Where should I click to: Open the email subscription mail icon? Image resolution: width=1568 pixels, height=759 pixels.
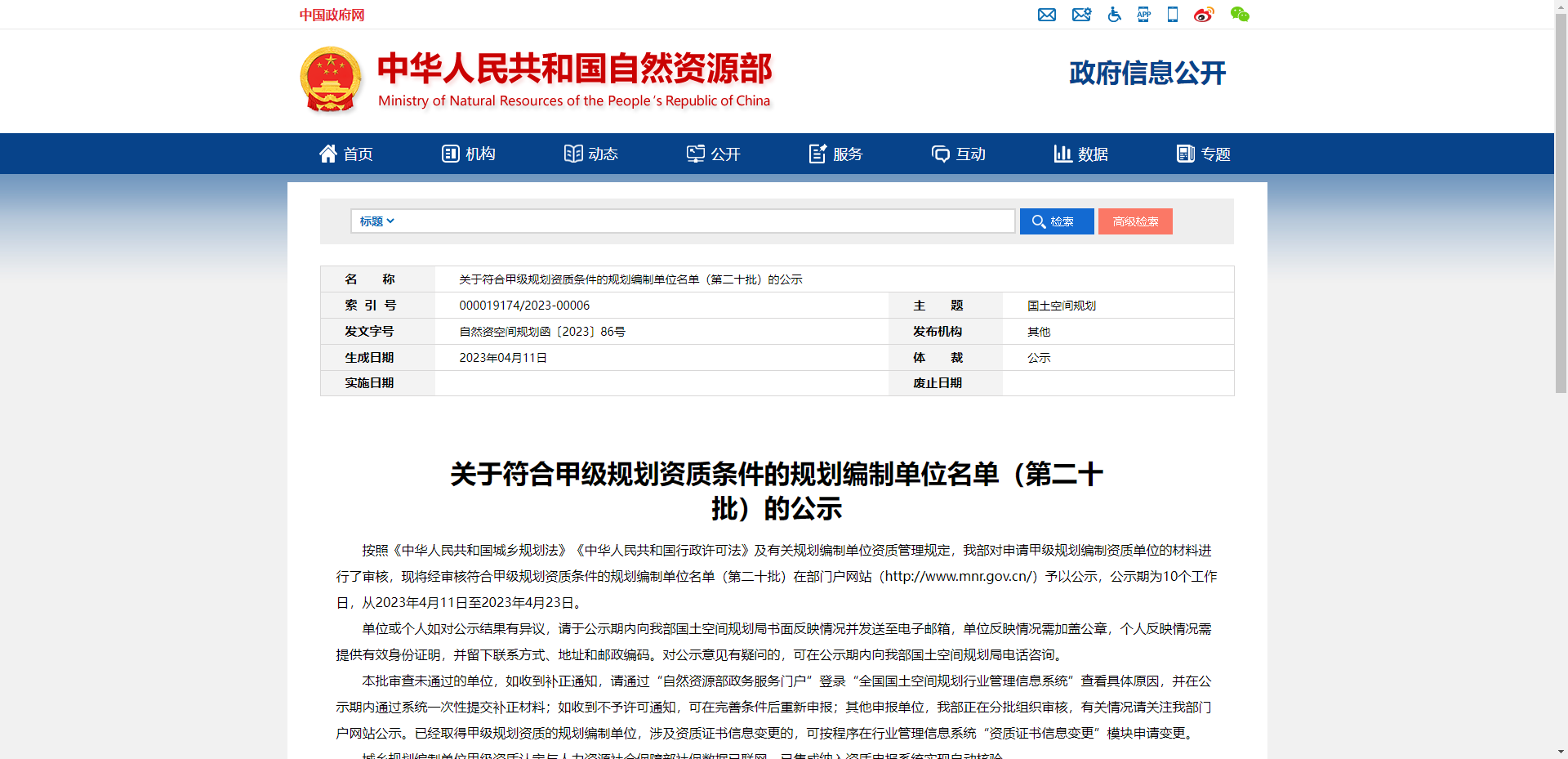click(1048, 15)
